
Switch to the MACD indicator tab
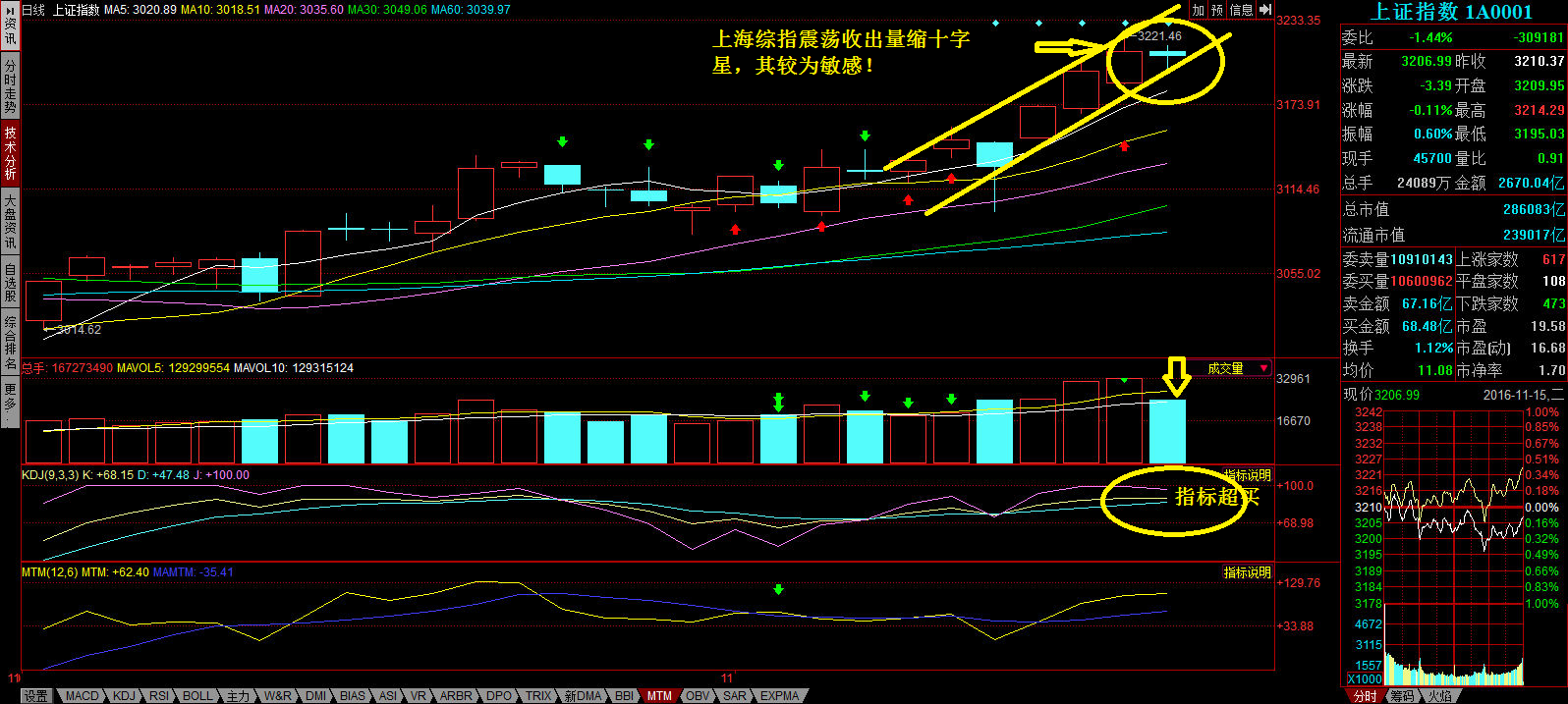coord(82,696)
